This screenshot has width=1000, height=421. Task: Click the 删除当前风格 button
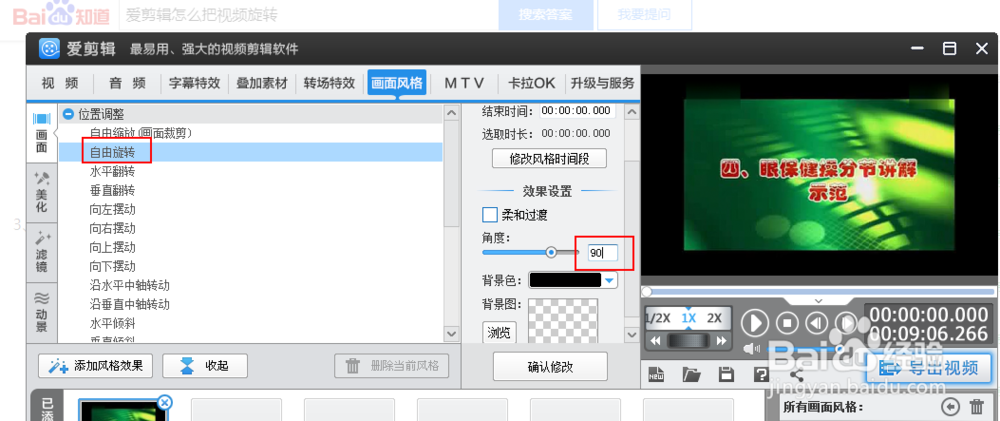392,366
